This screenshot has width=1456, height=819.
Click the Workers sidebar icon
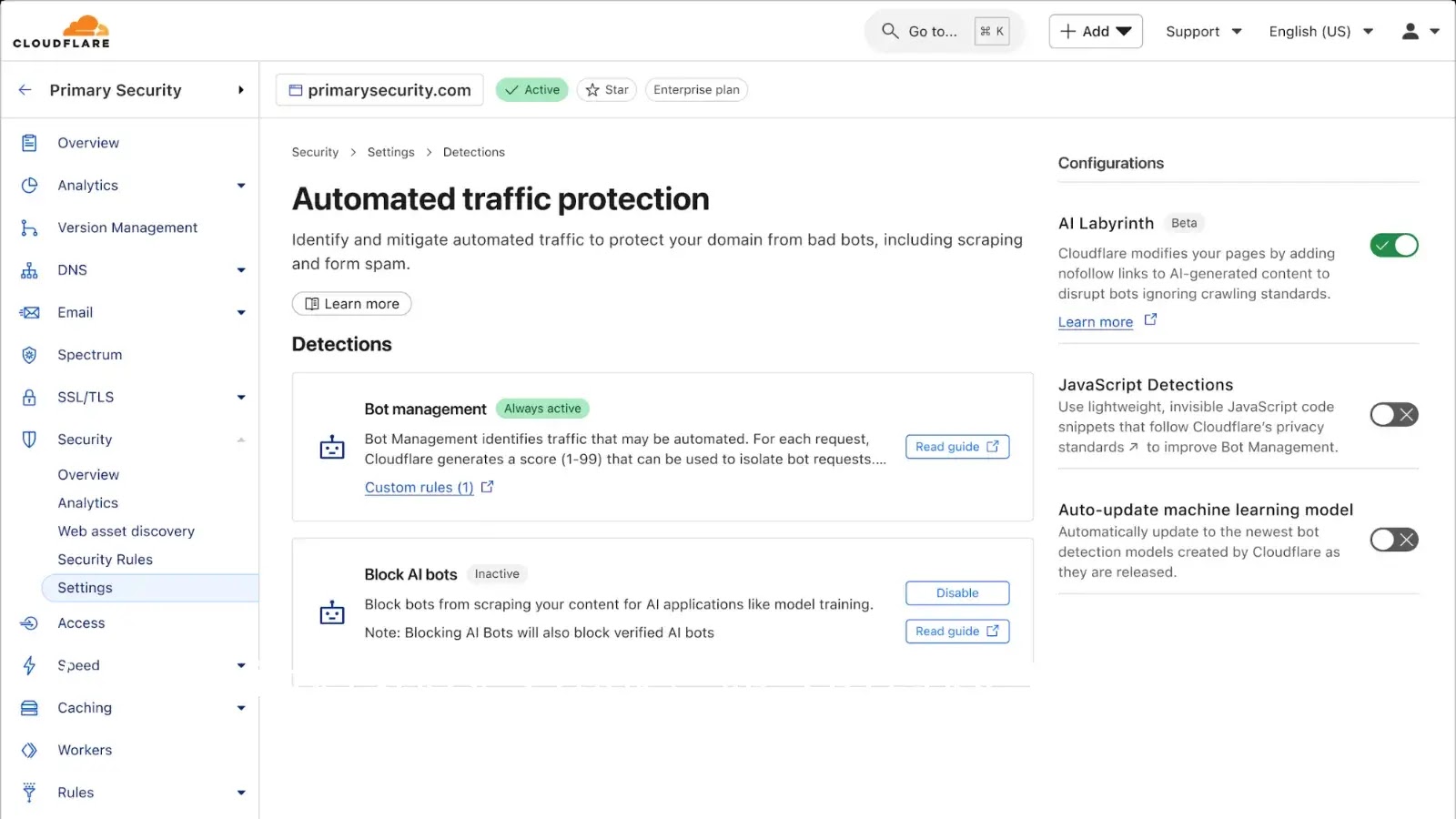(x=28, y=750)
